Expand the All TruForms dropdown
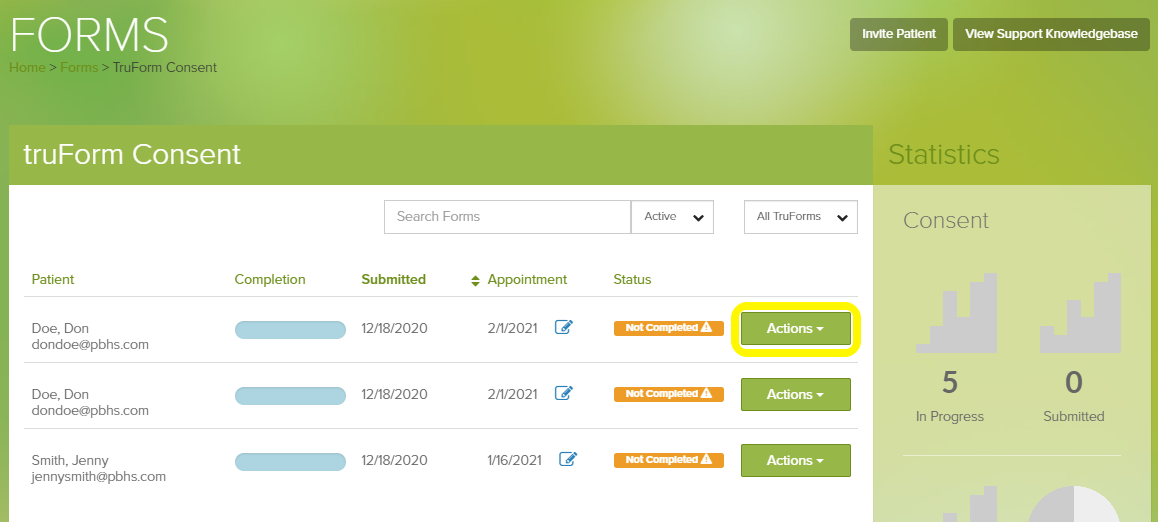The height and width of the screenshot is (522, 1158). point(800,217)
